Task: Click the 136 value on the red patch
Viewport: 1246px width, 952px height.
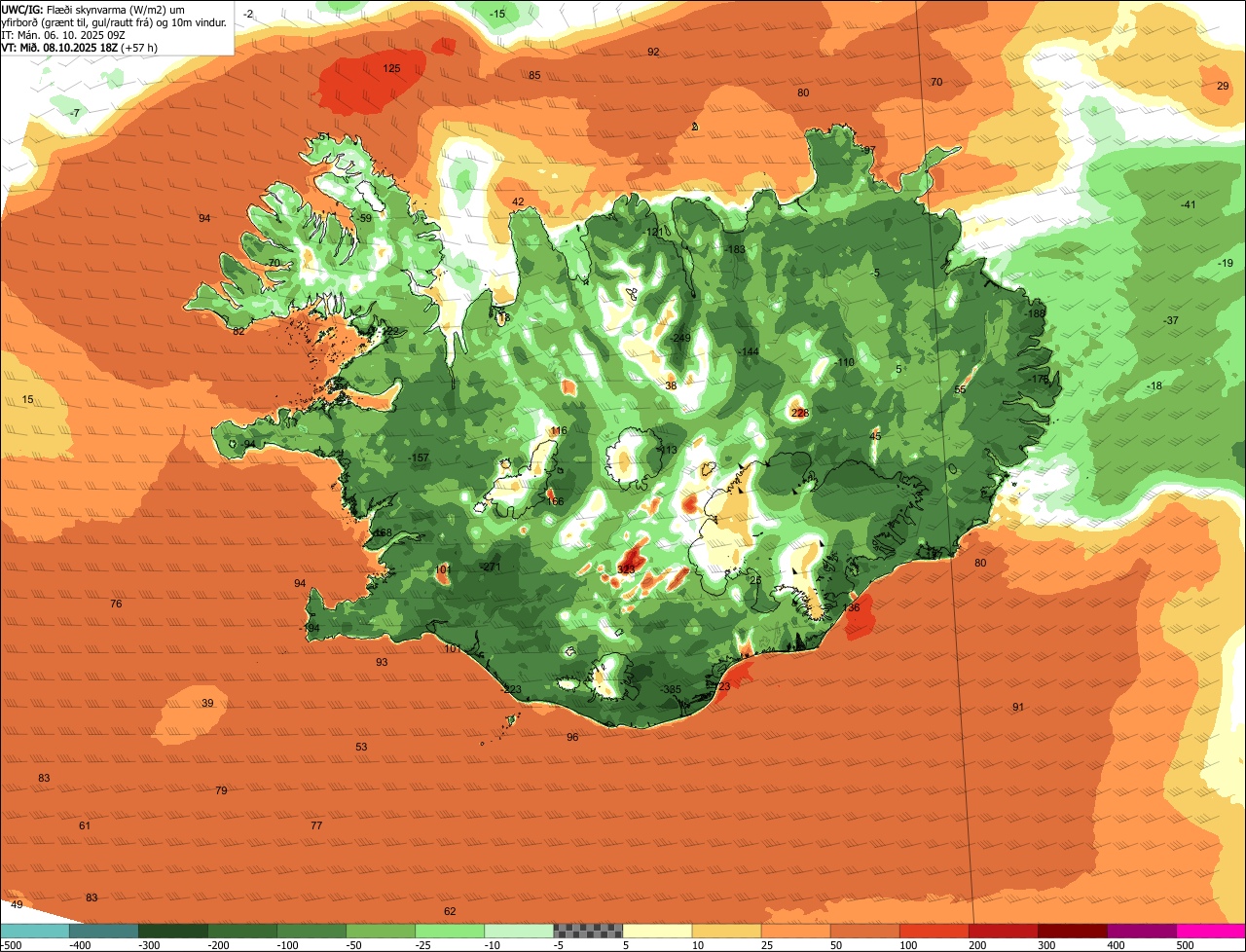Action: coord(852,607)
